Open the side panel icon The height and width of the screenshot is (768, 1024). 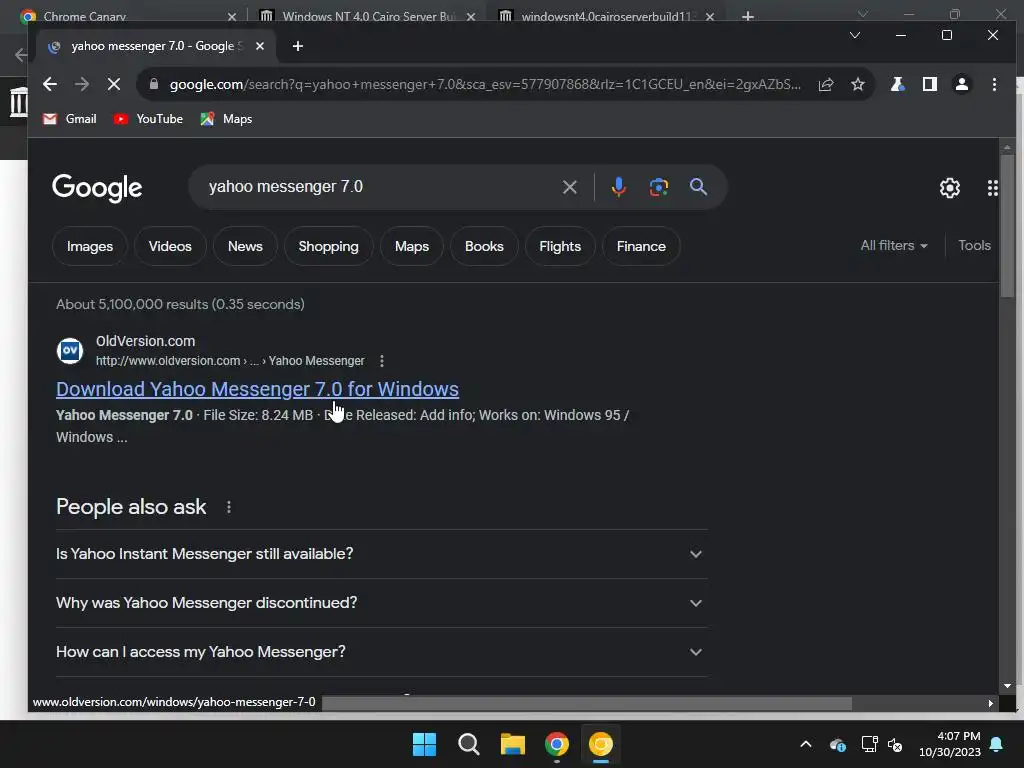tap(930, 84)
